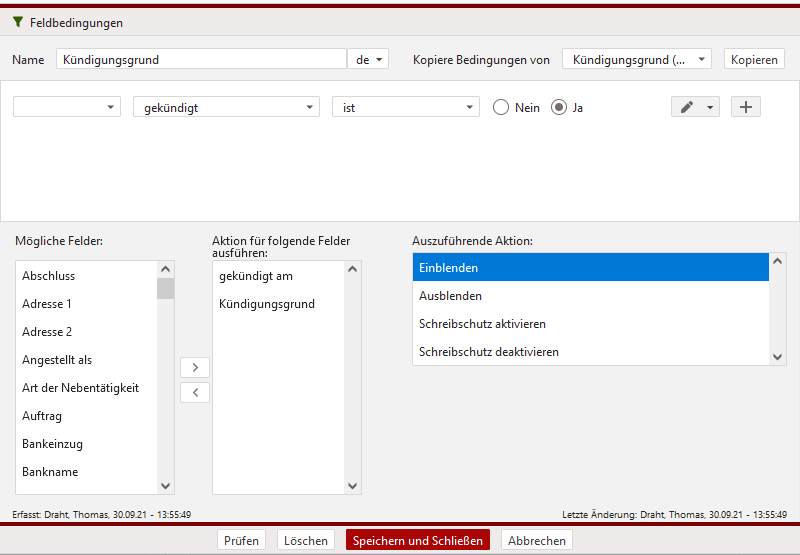This screenshot has height=555, width=800.
Task: Click the Speichern und Schließen button
Action: [417, 540]
